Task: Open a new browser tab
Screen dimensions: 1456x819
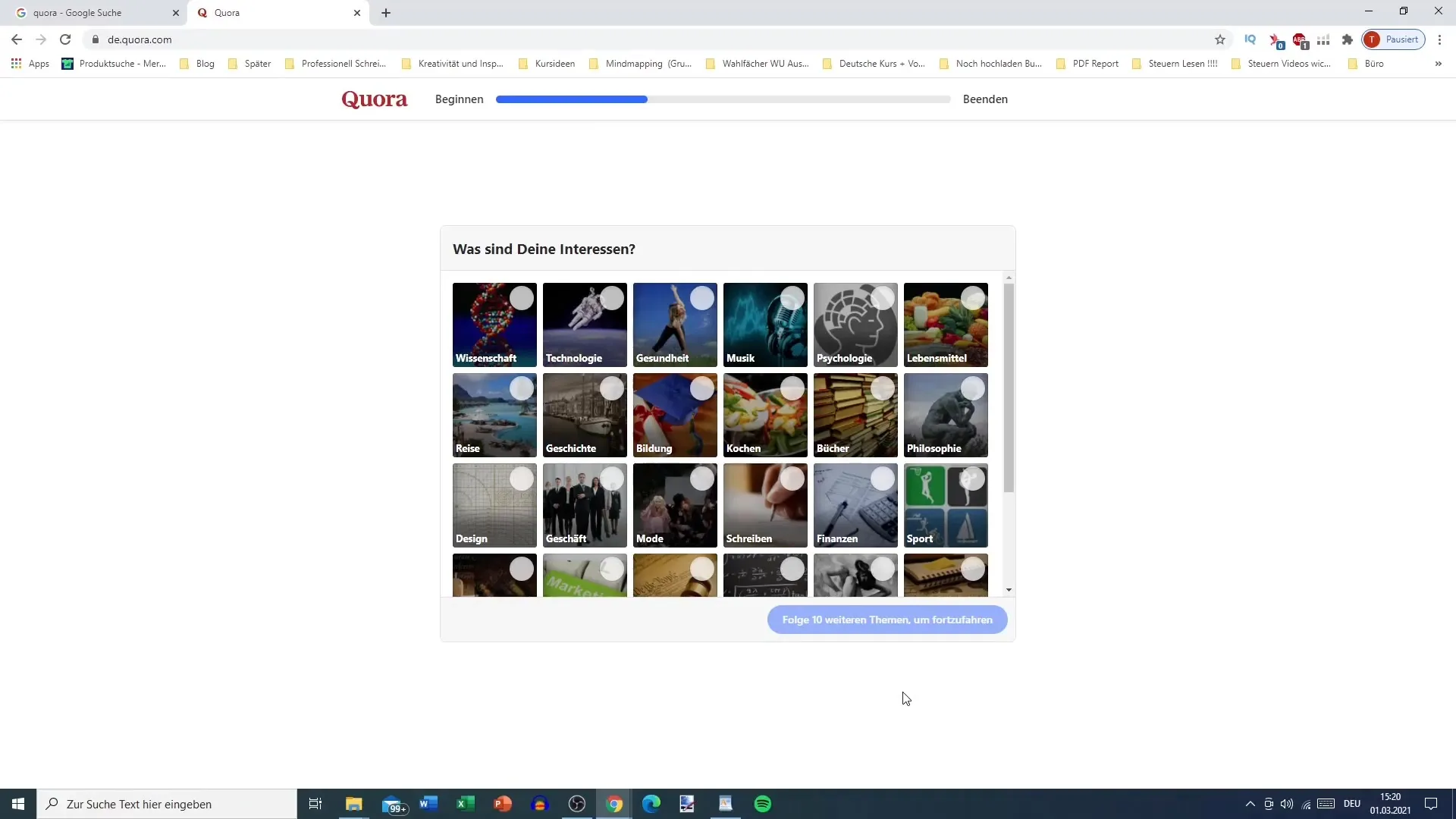Action: 386,13
